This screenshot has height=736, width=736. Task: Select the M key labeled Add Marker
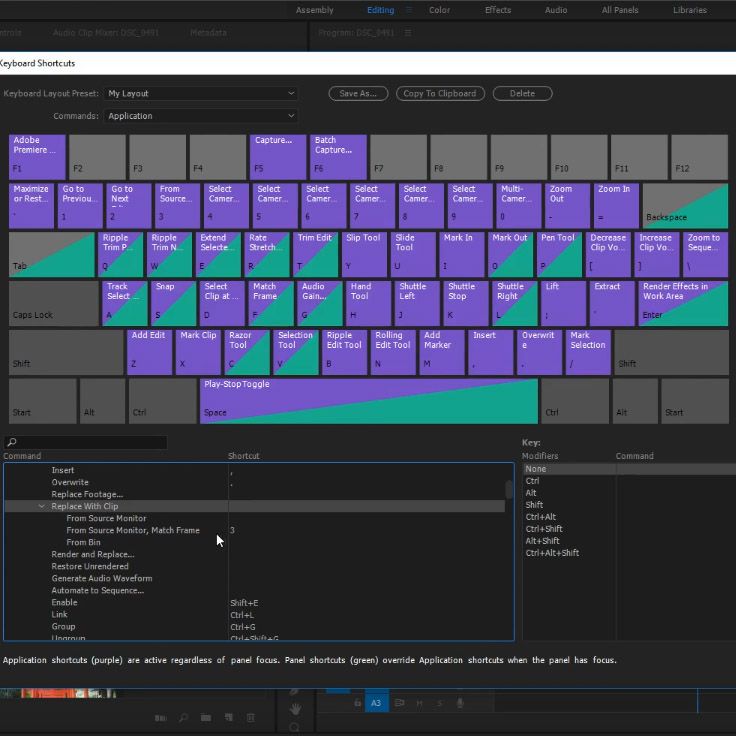tap(442, 352)
